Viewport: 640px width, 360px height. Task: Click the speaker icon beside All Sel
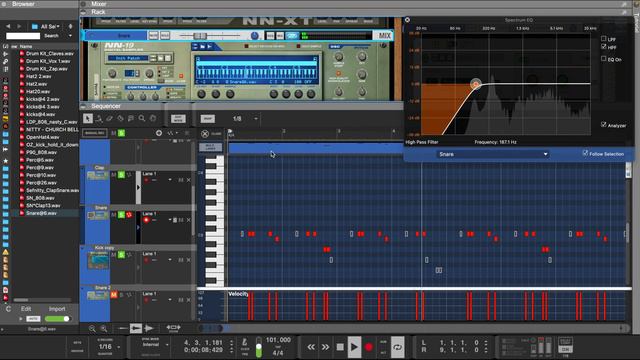pyautogui.click(x=70, y=26)
